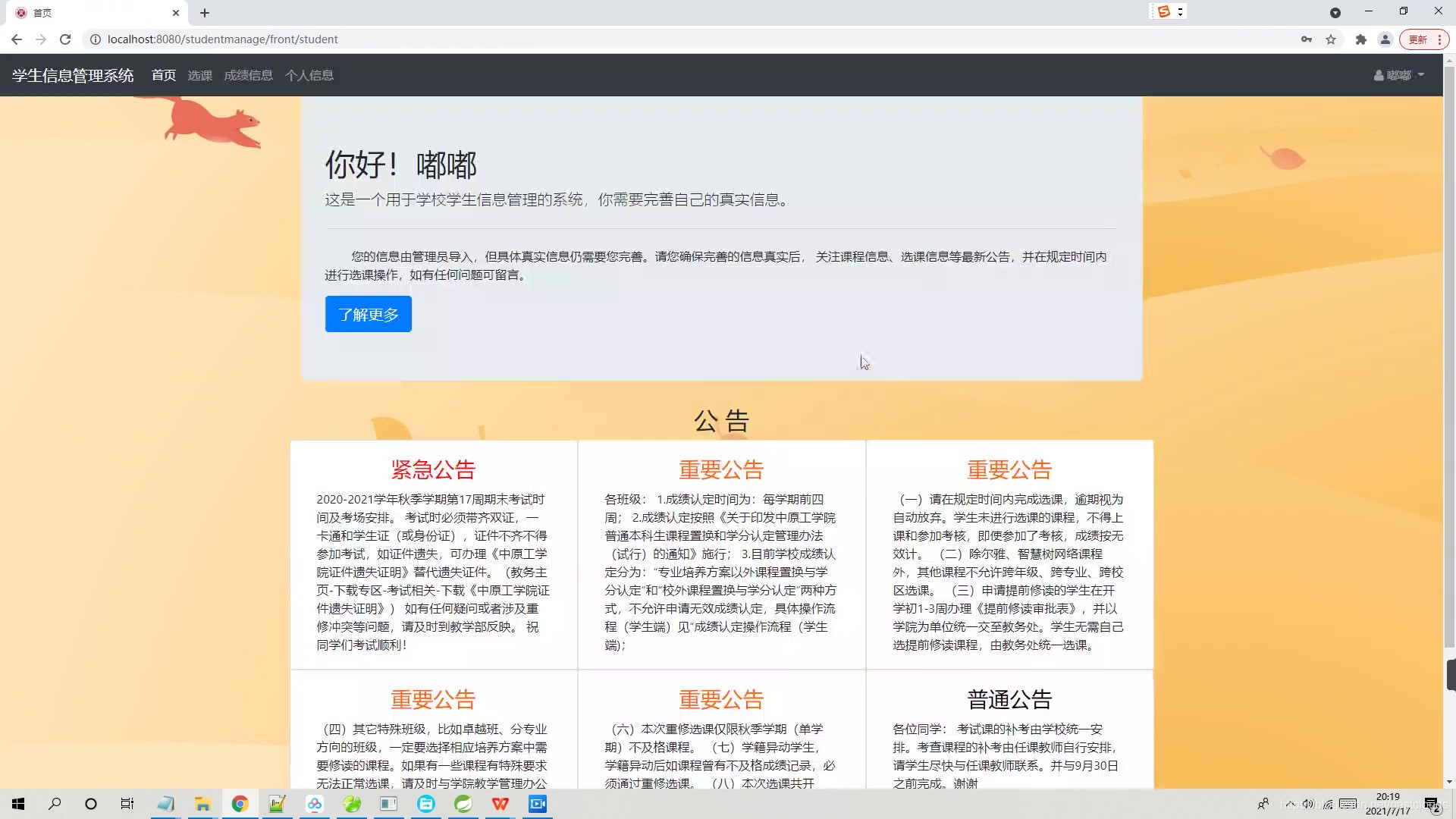
Task: Click the volume icon in the system tray
Action: pyautogui.click(x=1309, y=803)
